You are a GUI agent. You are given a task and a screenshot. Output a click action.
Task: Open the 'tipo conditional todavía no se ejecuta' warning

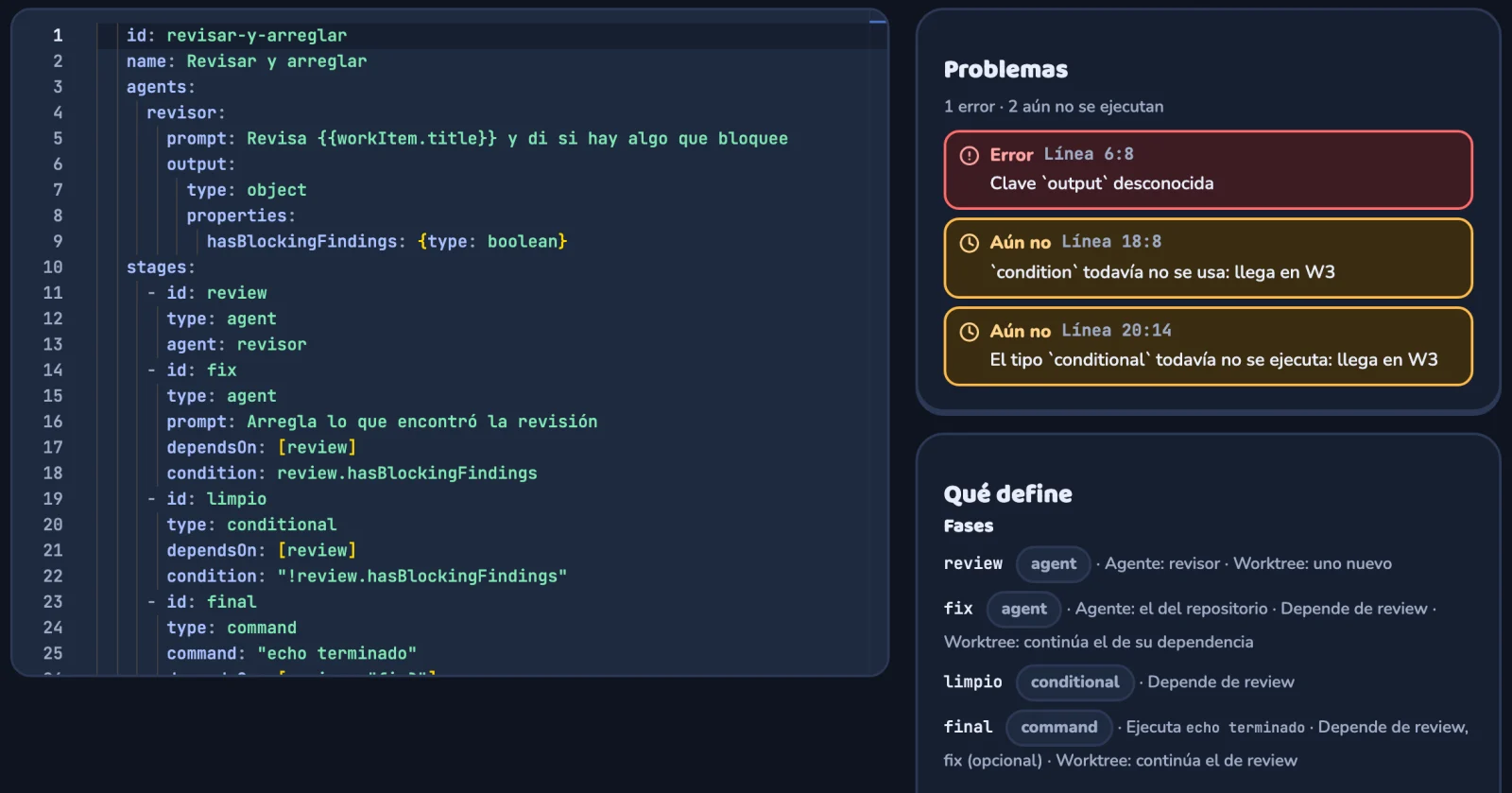(x=1208, y=346)
